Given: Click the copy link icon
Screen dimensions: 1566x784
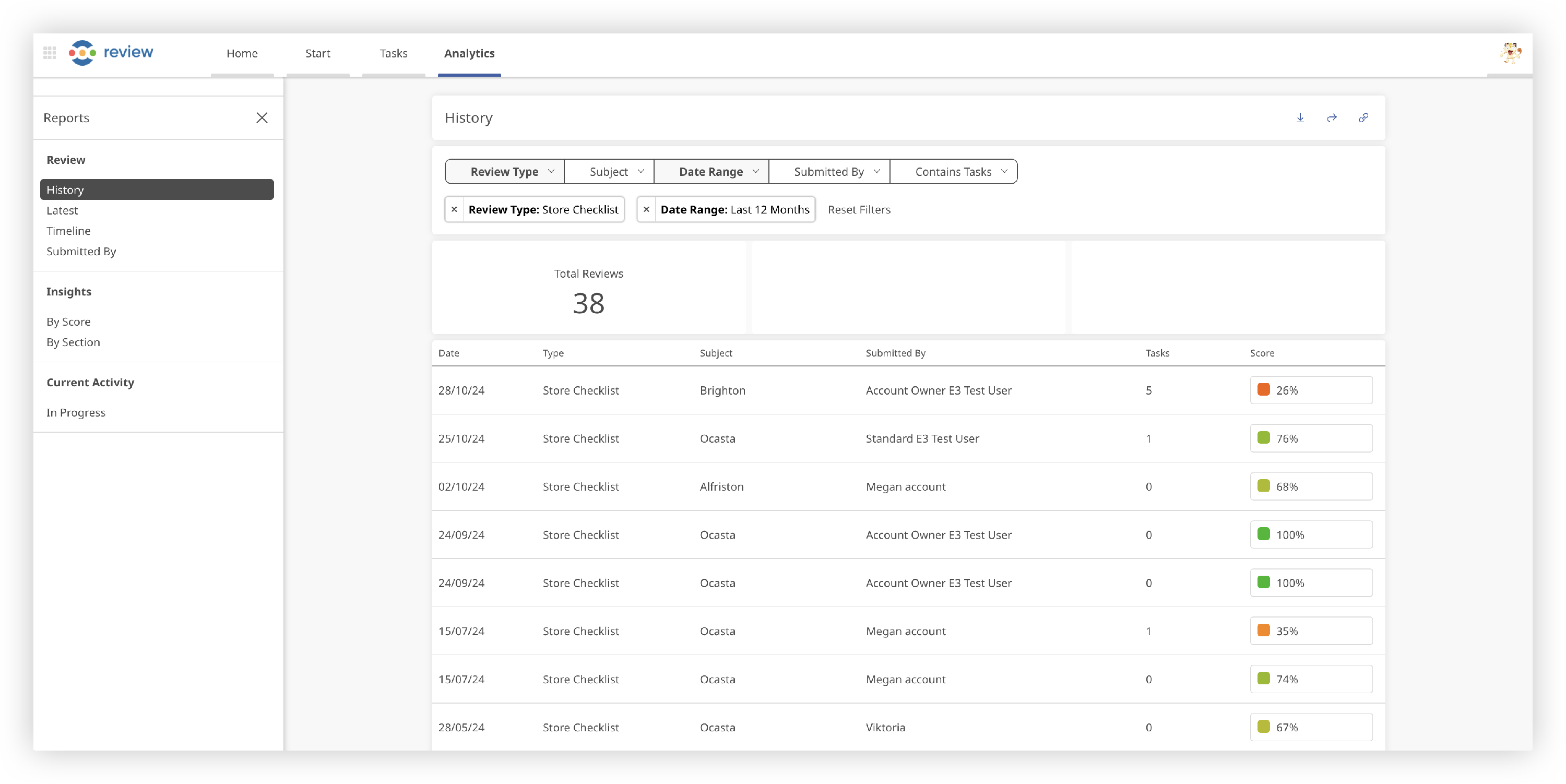Looking at the screenshot, I should point(1363,117).
